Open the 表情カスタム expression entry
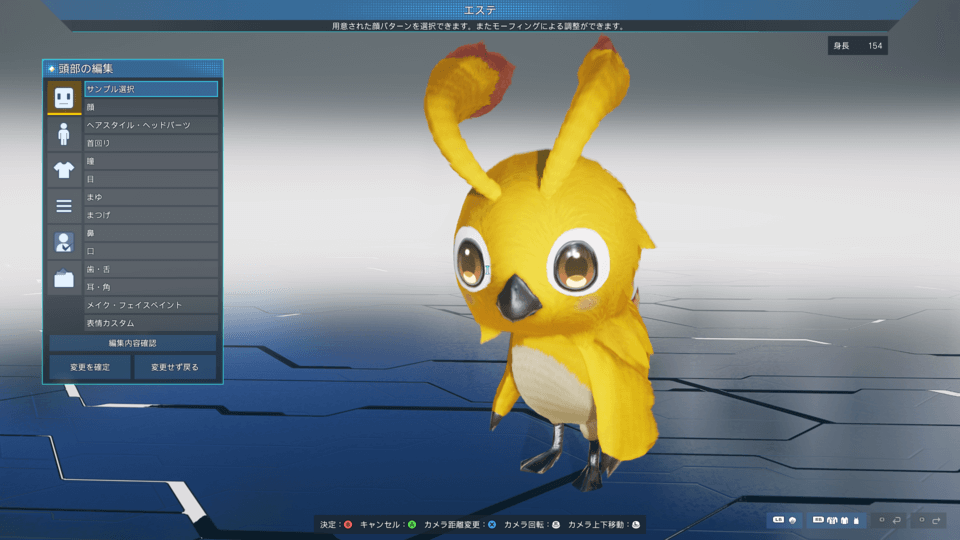 click(151, 323)
